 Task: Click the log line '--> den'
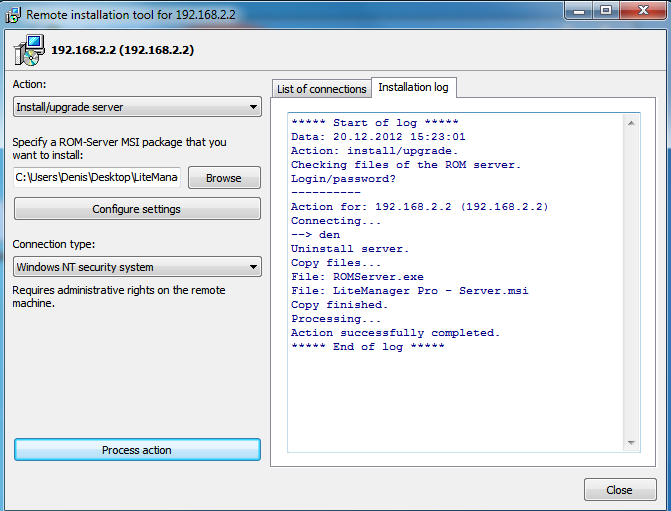(x=315, y=235)
